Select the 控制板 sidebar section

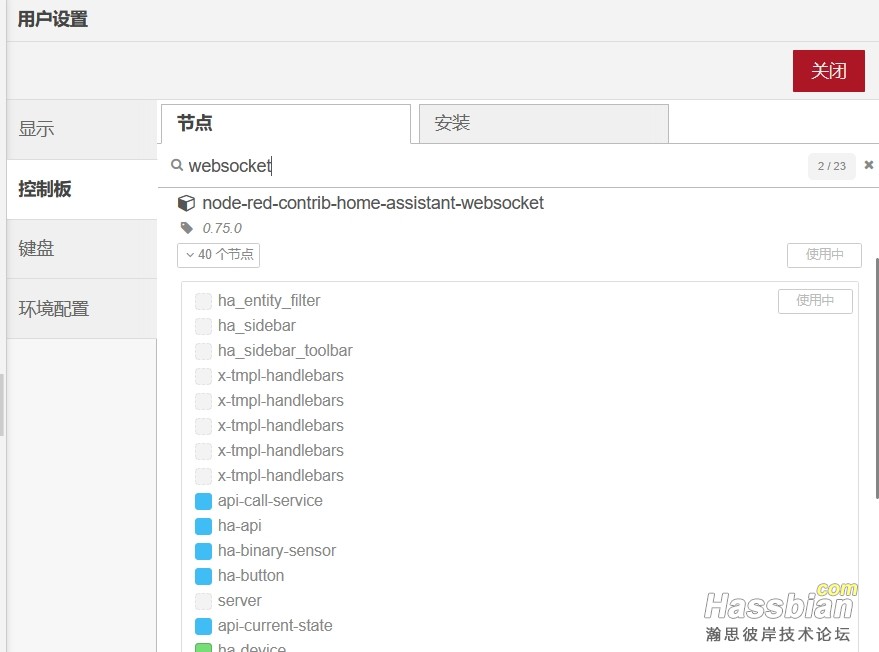click(x=82, y=189)
